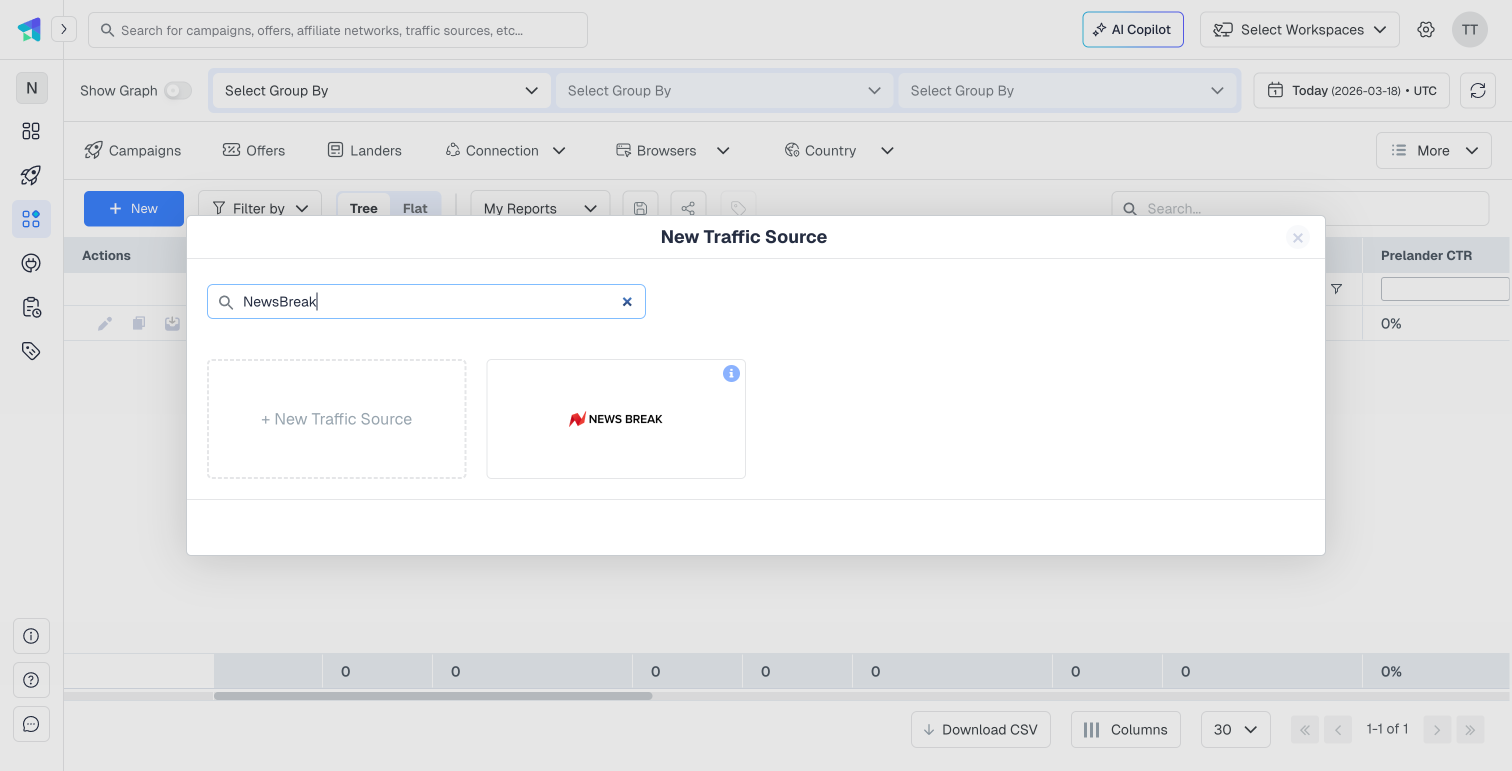Clear the NewsBreak search text

point(627,302)
